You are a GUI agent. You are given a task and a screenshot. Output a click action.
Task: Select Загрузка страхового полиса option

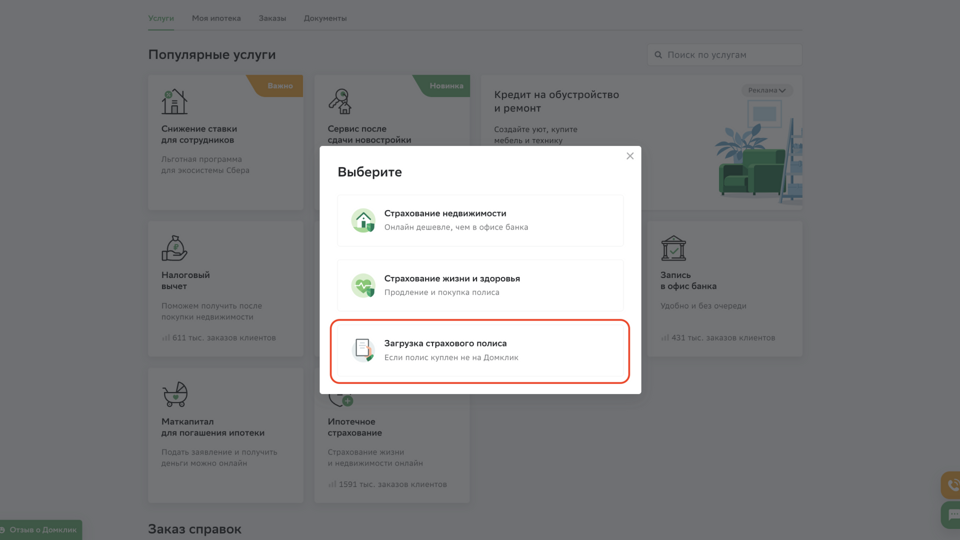480,350
